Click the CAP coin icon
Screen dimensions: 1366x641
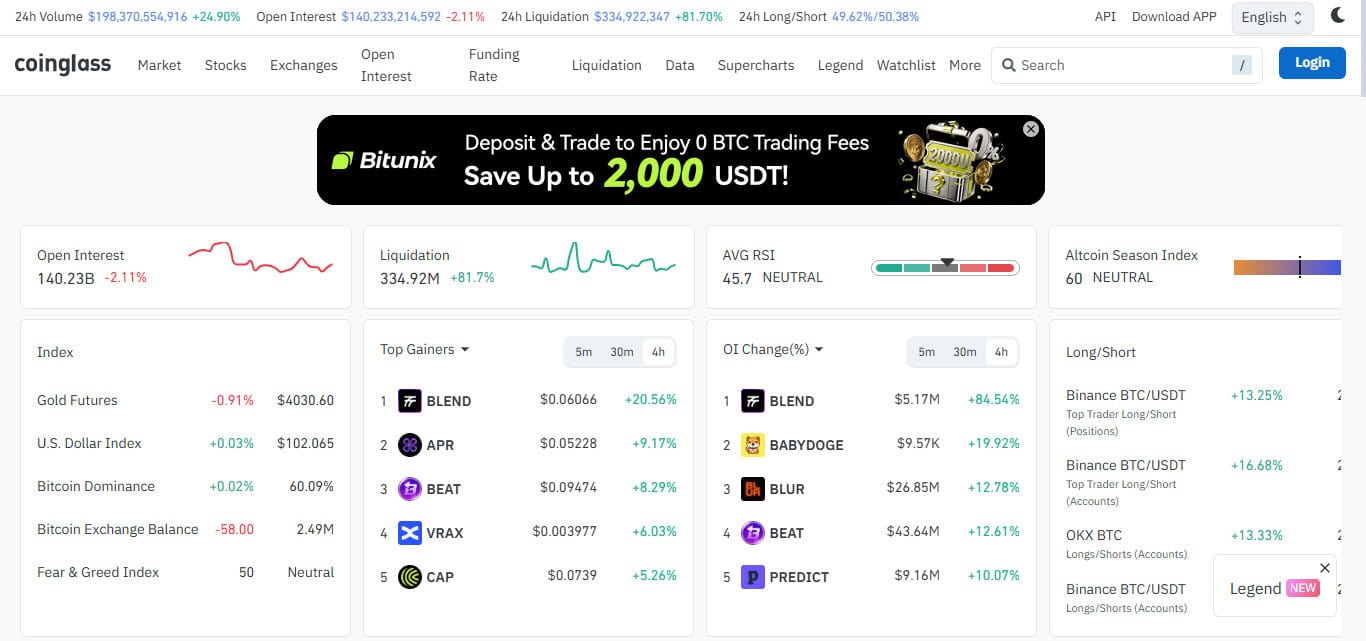point(409,577)
